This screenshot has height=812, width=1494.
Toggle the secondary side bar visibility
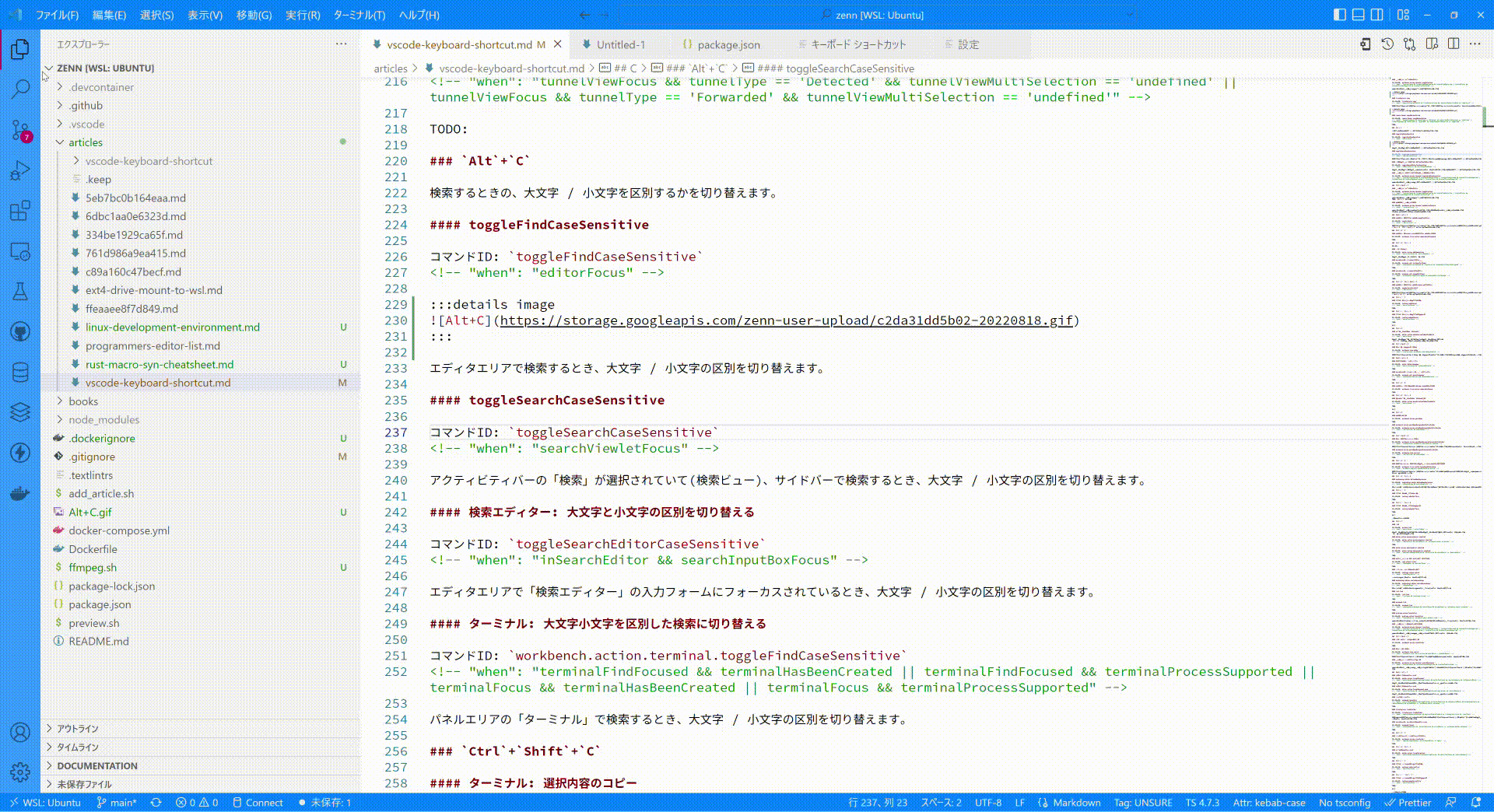coord(1377,15)
